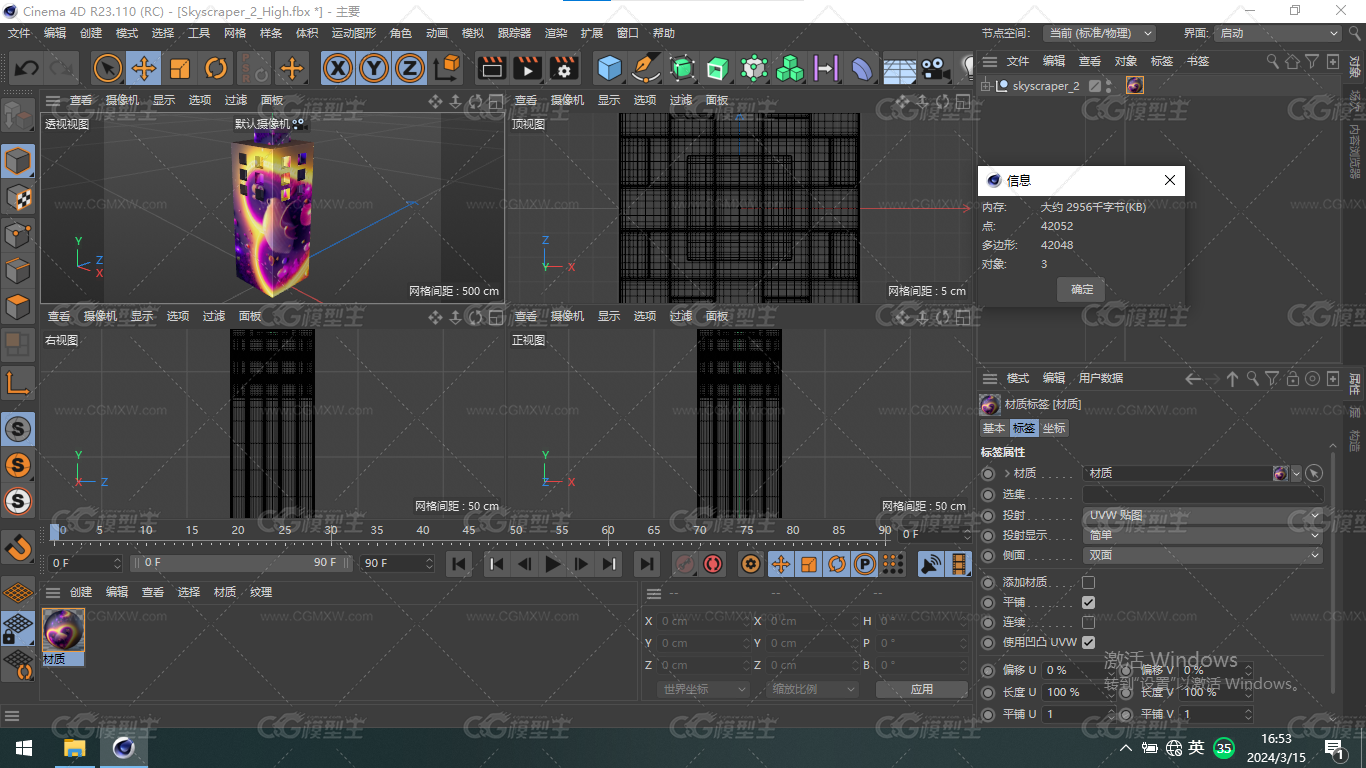Viewport: 1366px width, 768px height.
Task: Tick the 连续 checkbox
Action: (1088, 622)
